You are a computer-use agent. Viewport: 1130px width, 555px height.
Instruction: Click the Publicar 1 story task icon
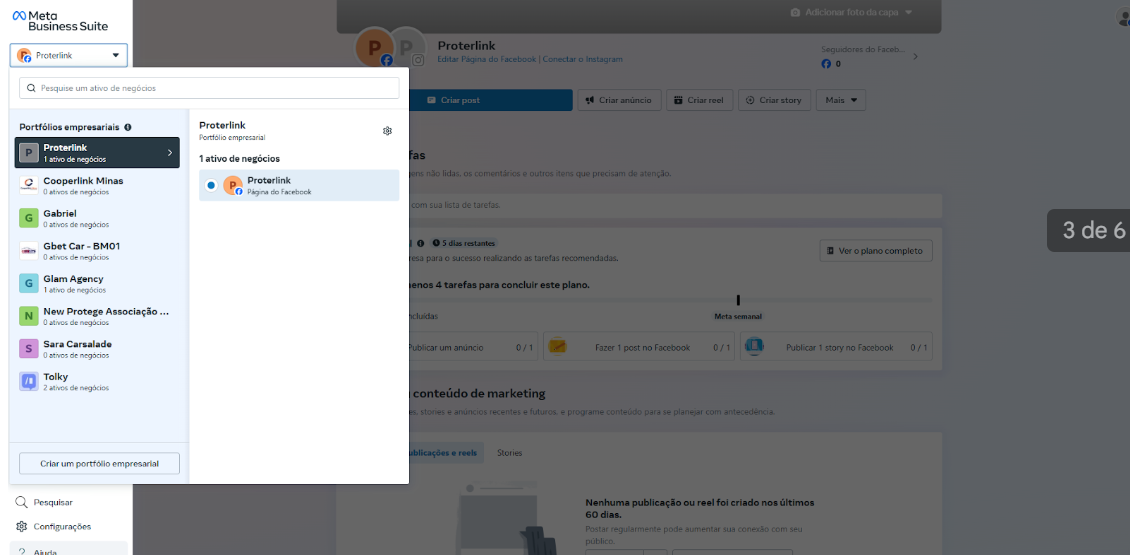coord(754,347)
